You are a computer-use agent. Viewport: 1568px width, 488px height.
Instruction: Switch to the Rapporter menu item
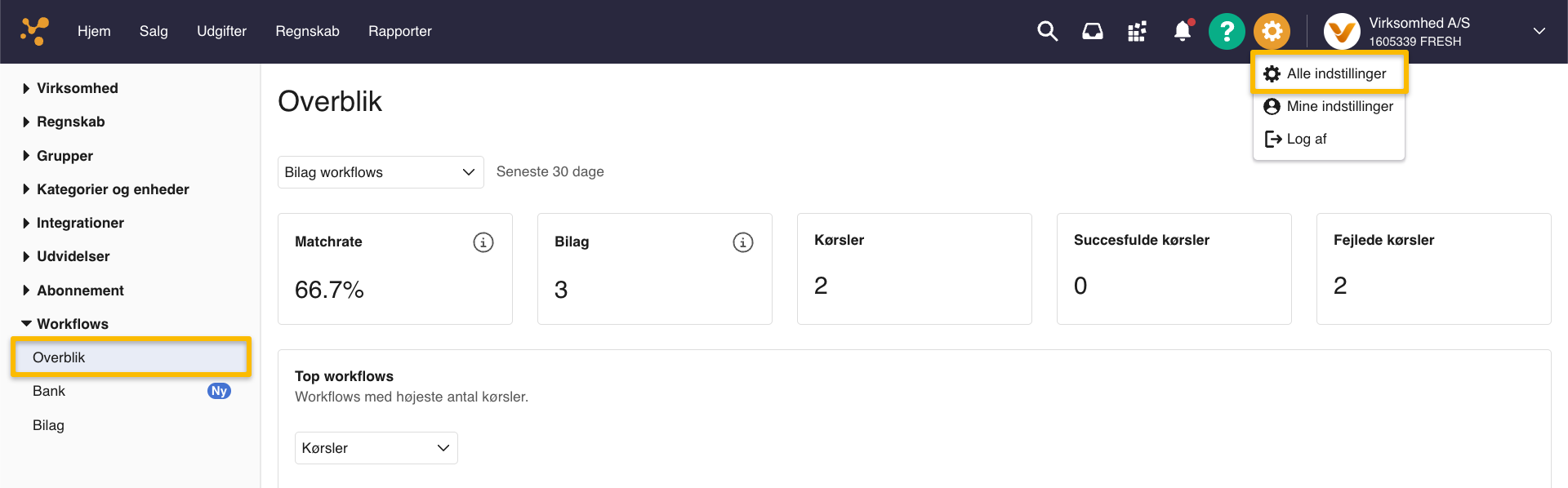point(399,31)
